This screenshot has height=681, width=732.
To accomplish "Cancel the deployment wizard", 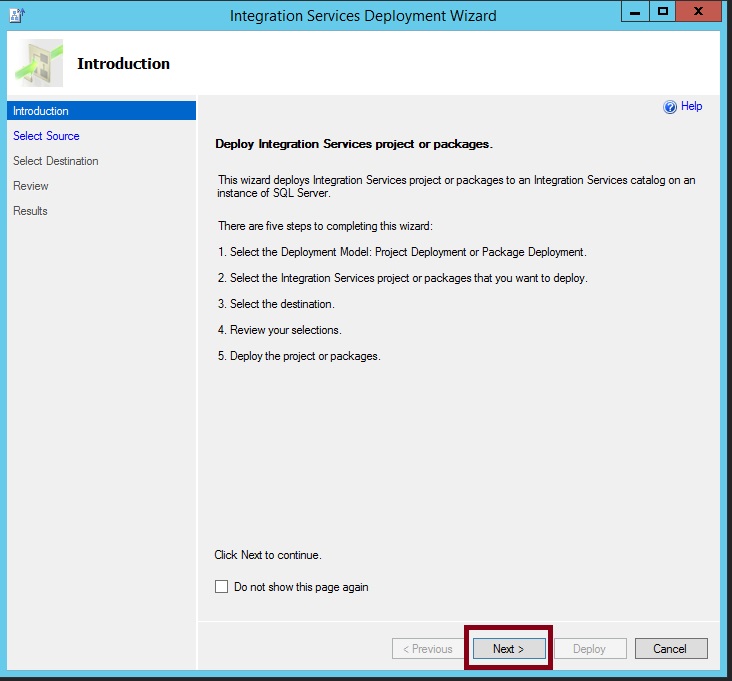I will 671,648.
